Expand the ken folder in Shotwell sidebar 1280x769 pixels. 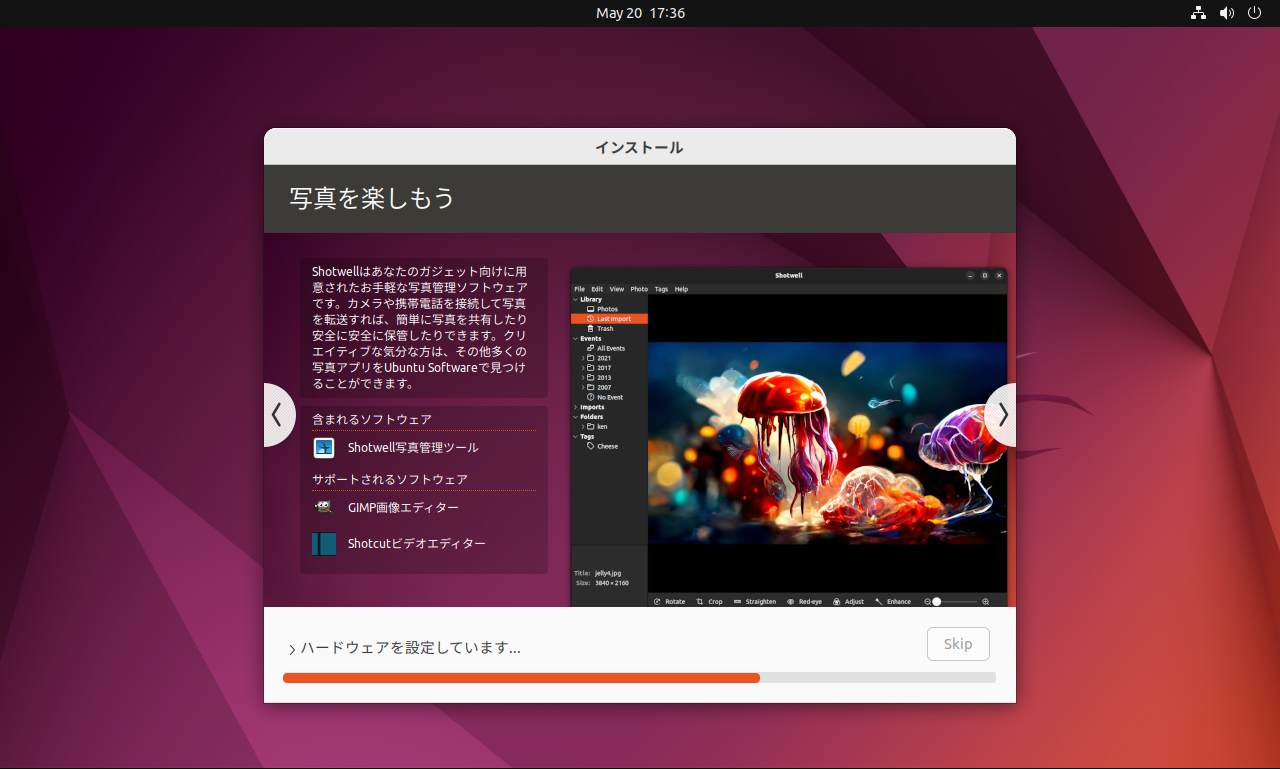coord(583,426)
